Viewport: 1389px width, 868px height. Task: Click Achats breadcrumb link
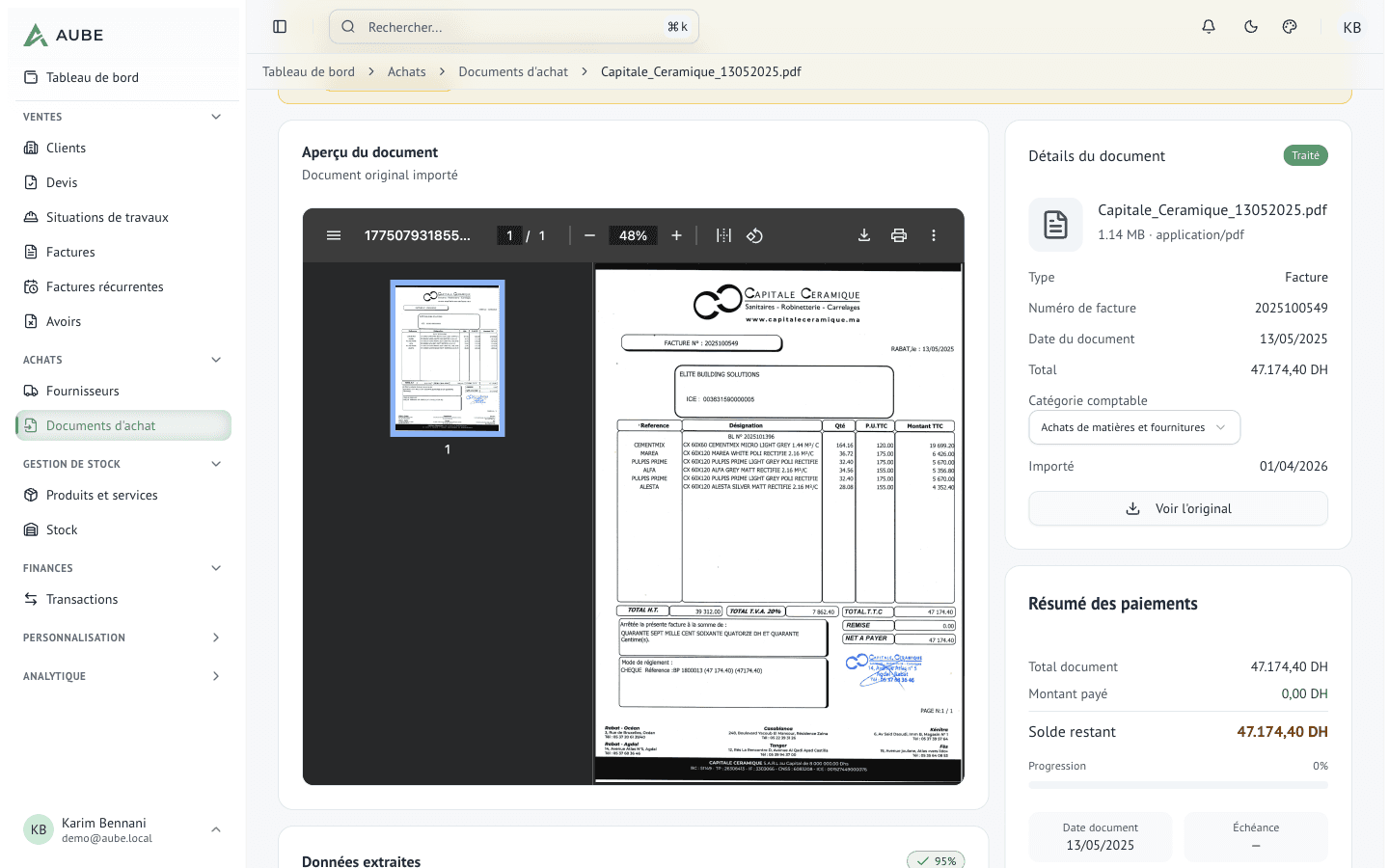click(406, 71)
